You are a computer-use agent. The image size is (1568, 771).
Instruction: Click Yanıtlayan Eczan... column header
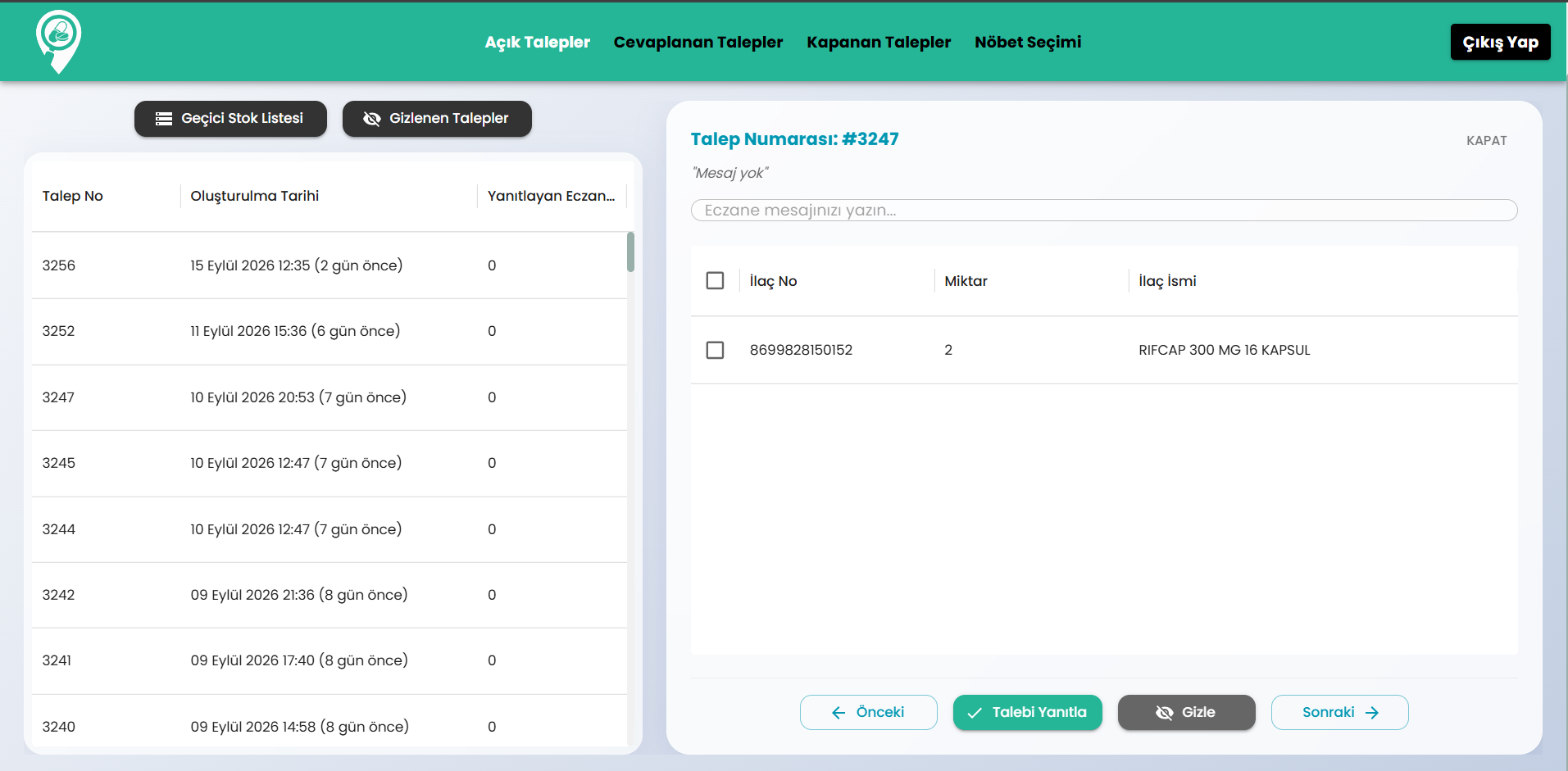(x=551, y=196)
